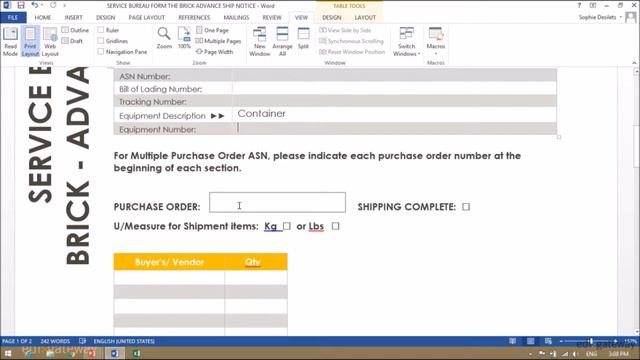Click the Tracking Number value cell

(x=394, y=101)
